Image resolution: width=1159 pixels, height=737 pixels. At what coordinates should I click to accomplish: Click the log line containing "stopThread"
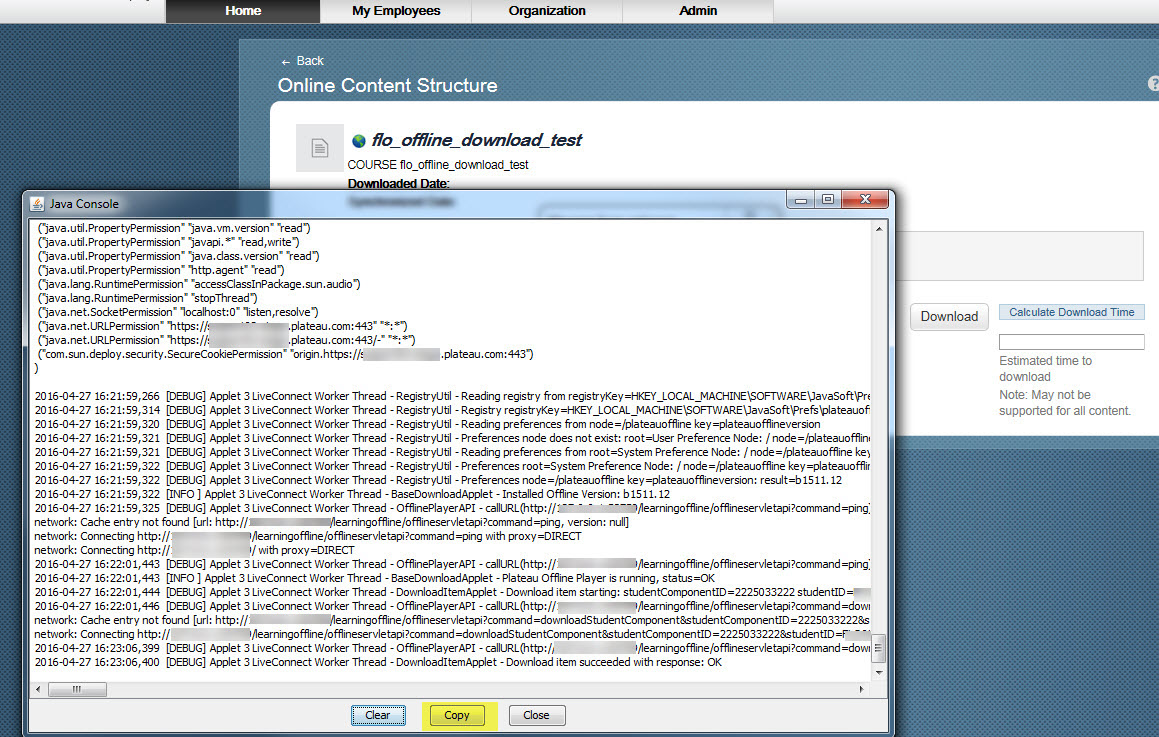point(148,299)
